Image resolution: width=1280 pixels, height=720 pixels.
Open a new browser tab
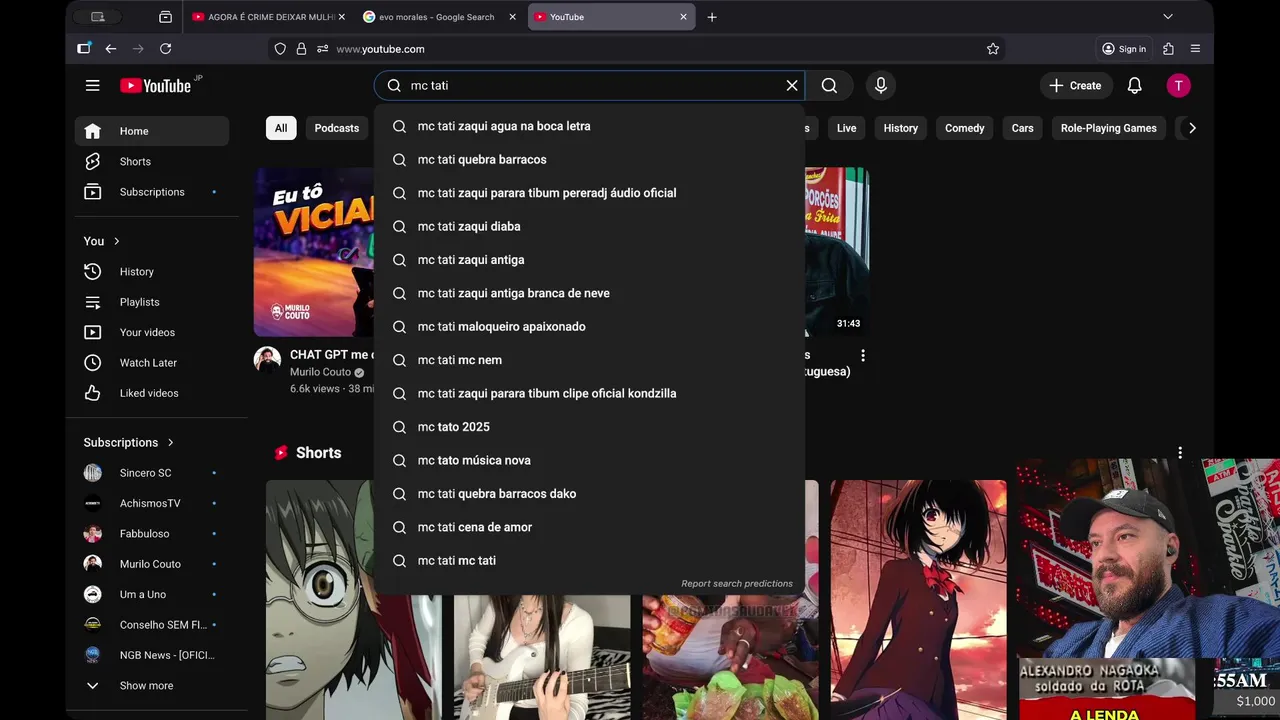click(x=712, y=17)
